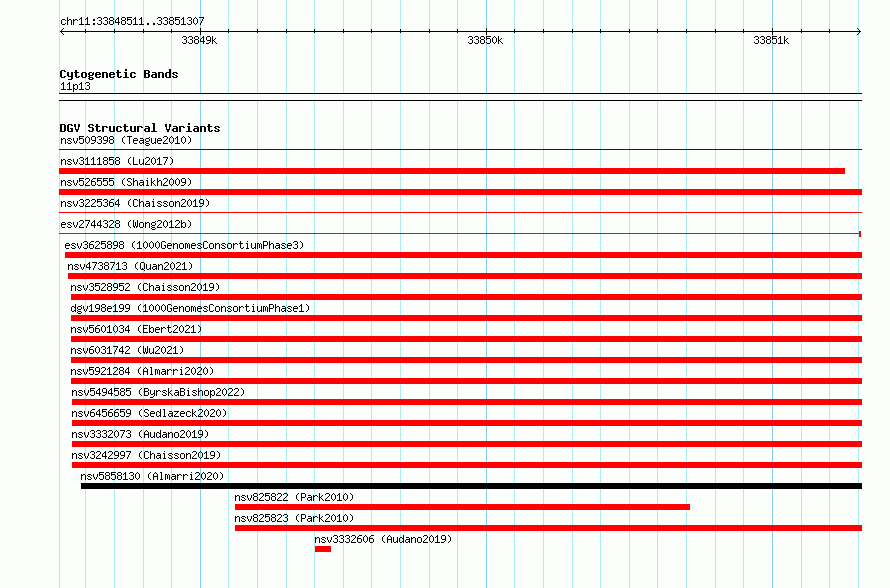Viewport: 890px width, 588px height.
Task: Click the 11p13 band label
Action: tap(75, 86)
